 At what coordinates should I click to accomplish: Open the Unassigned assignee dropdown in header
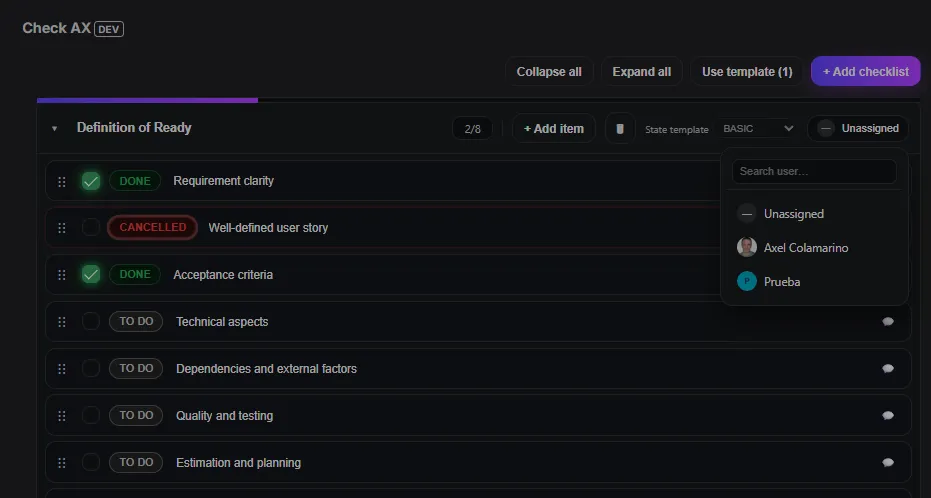coord(858,128)
